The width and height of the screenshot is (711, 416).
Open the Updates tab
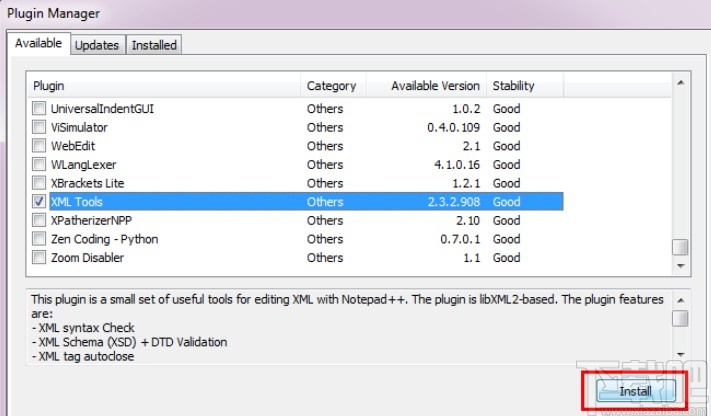click(97, 45)
